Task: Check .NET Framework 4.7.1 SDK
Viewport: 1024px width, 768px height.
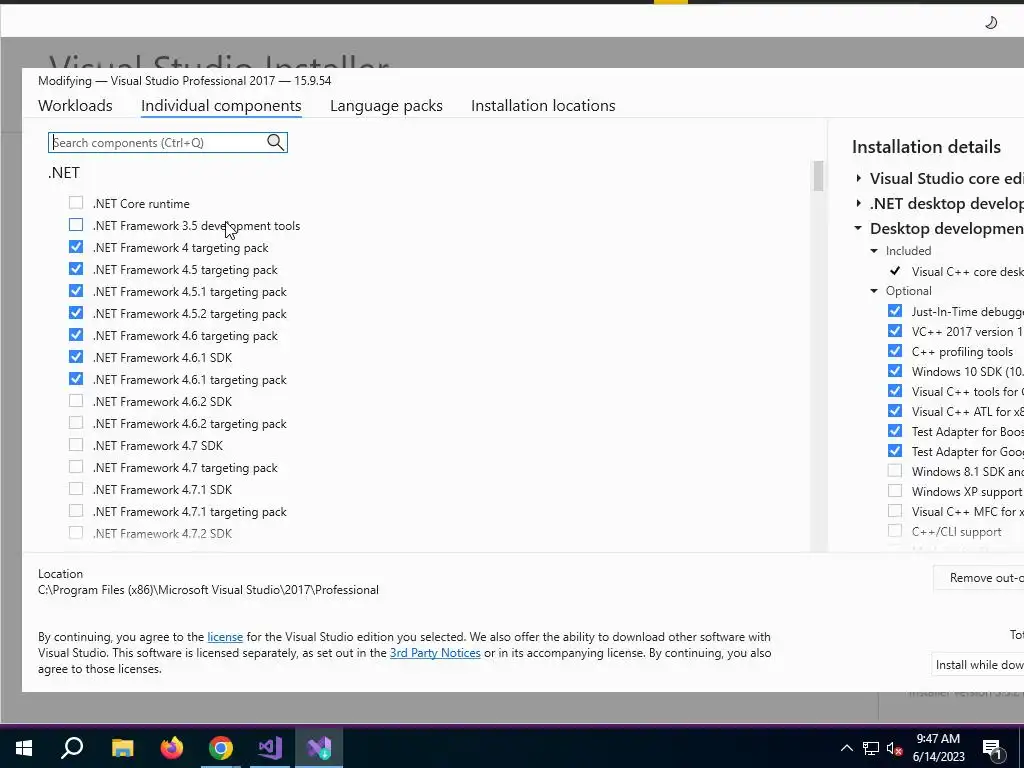Action: [x=76, y=489]
